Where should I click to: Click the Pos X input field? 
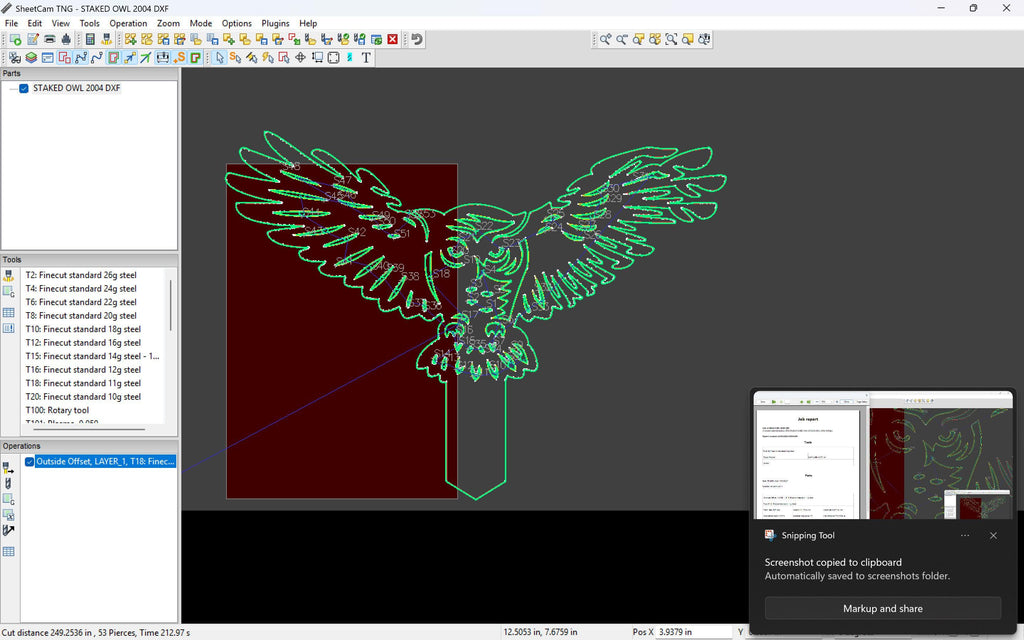click(x=694, y=632)
